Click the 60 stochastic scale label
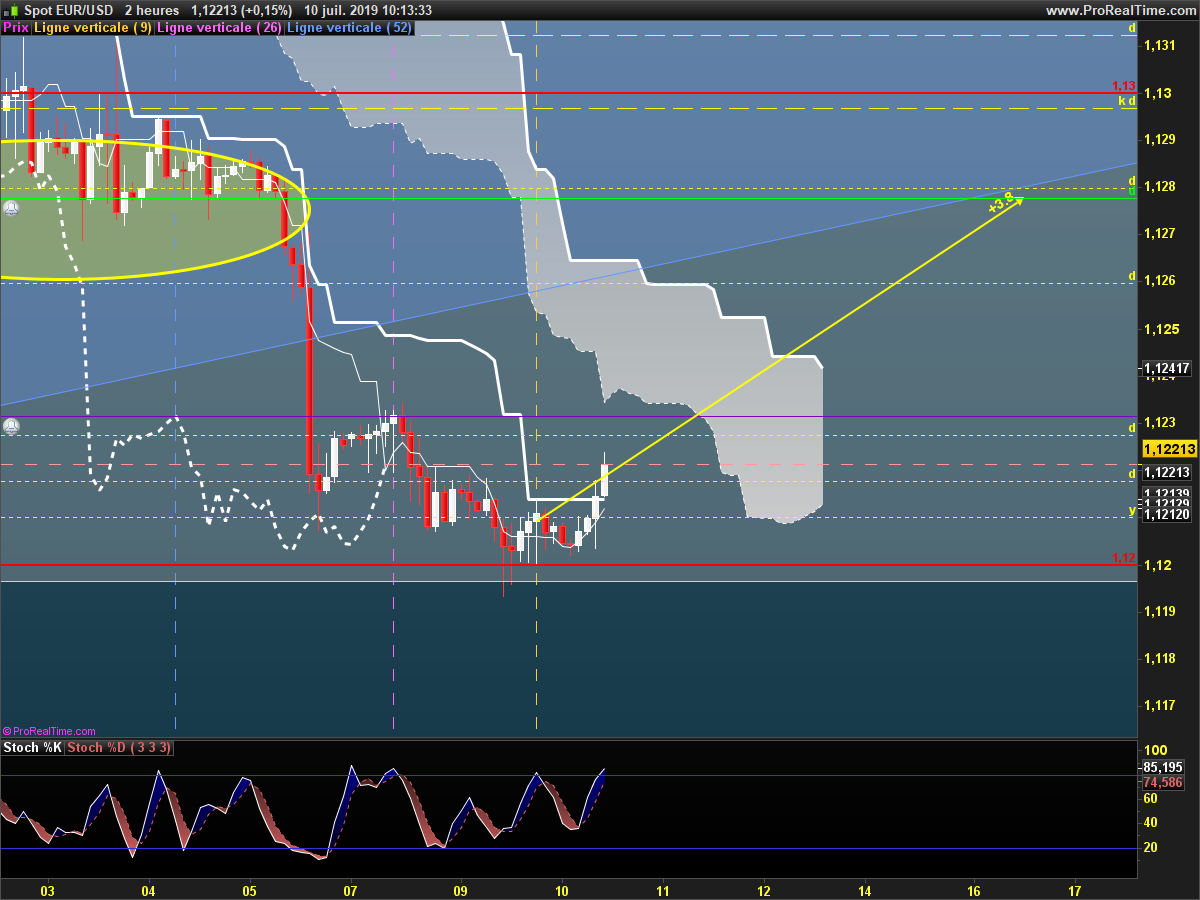Image resolution: width=1200 pixels, height=900 pixels. tap(1151, 798)
